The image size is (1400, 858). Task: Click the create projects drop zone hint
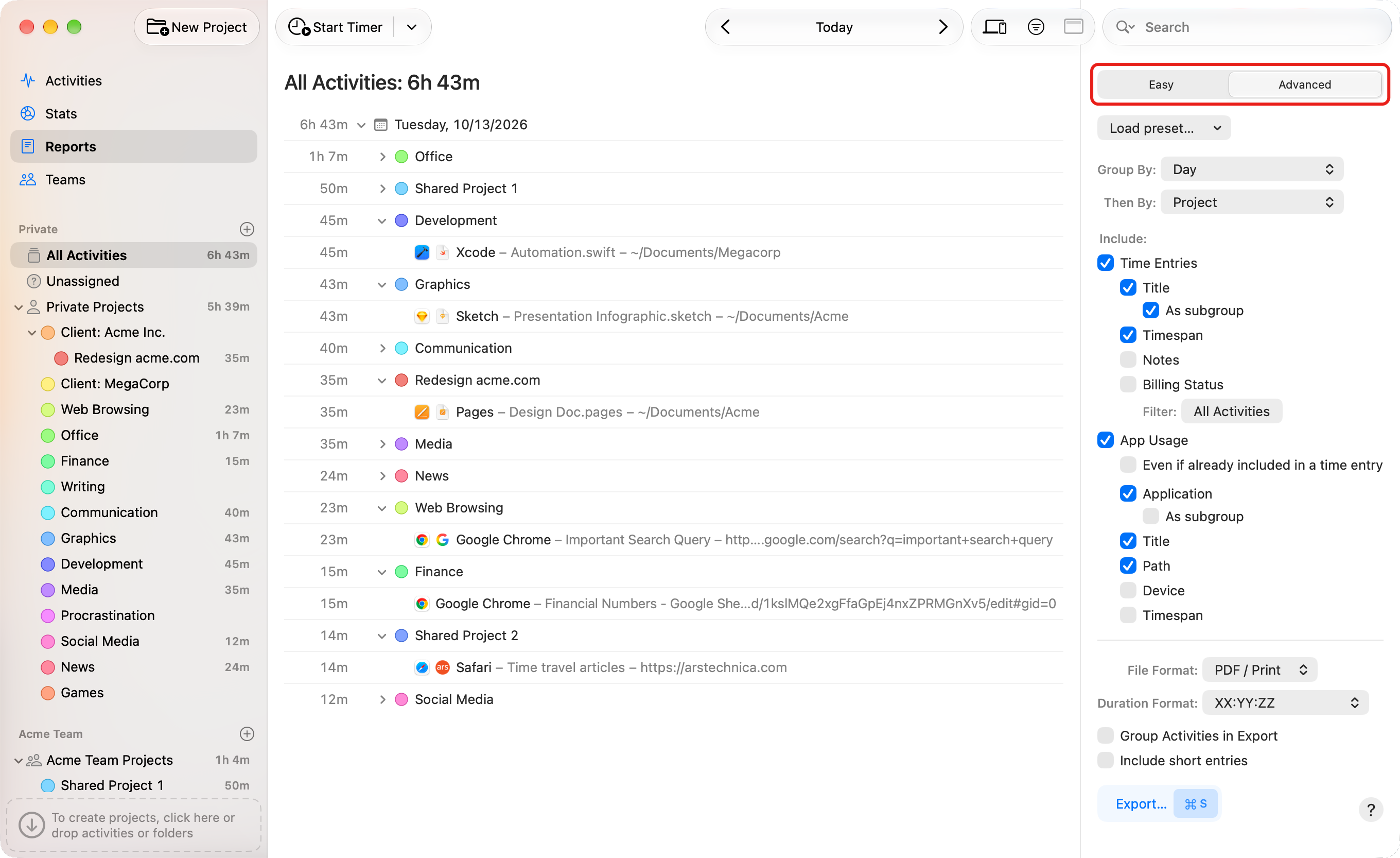133,825
